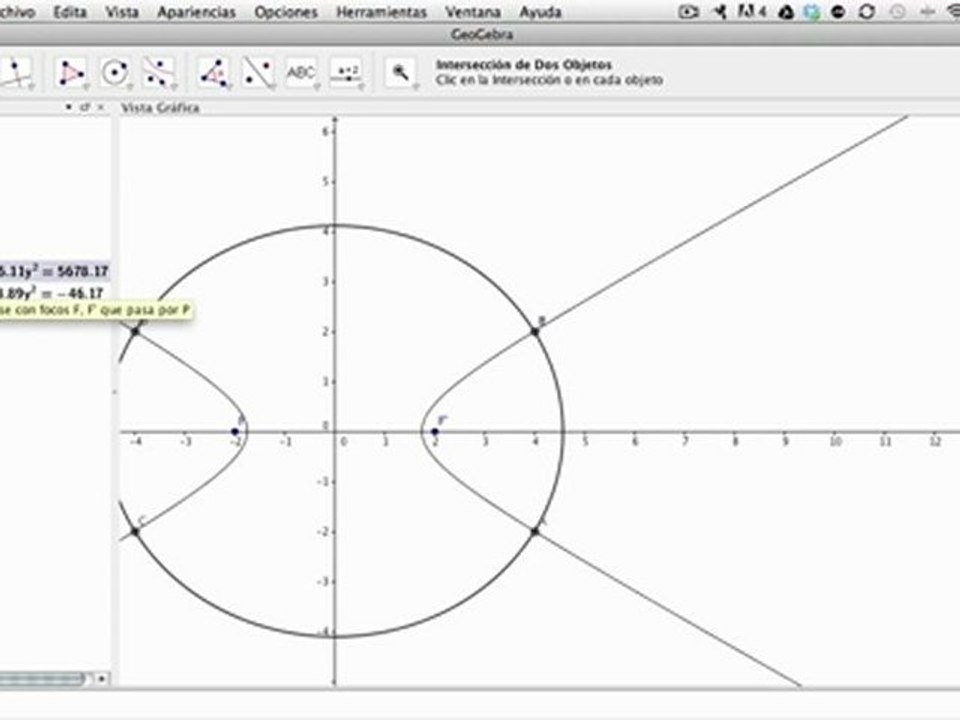This screenshot has height=720, width=960.
Task: Select the Circle with Center tool
Action: tap(114, 73)
